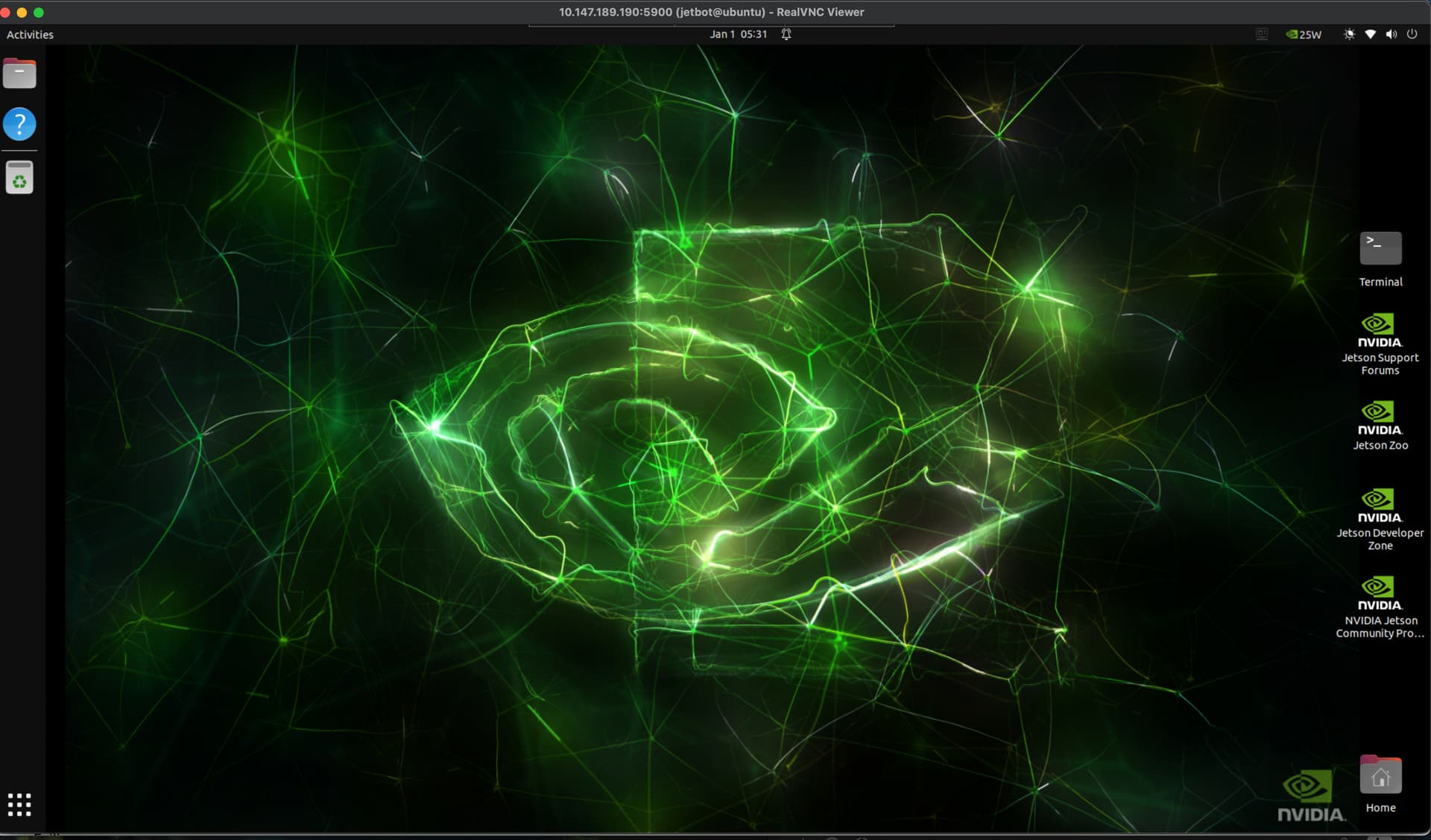Click the RealVNC Viewer window title text
Image resolution: width=1431 pixels, height=840 pixels.
coord(712,12)
